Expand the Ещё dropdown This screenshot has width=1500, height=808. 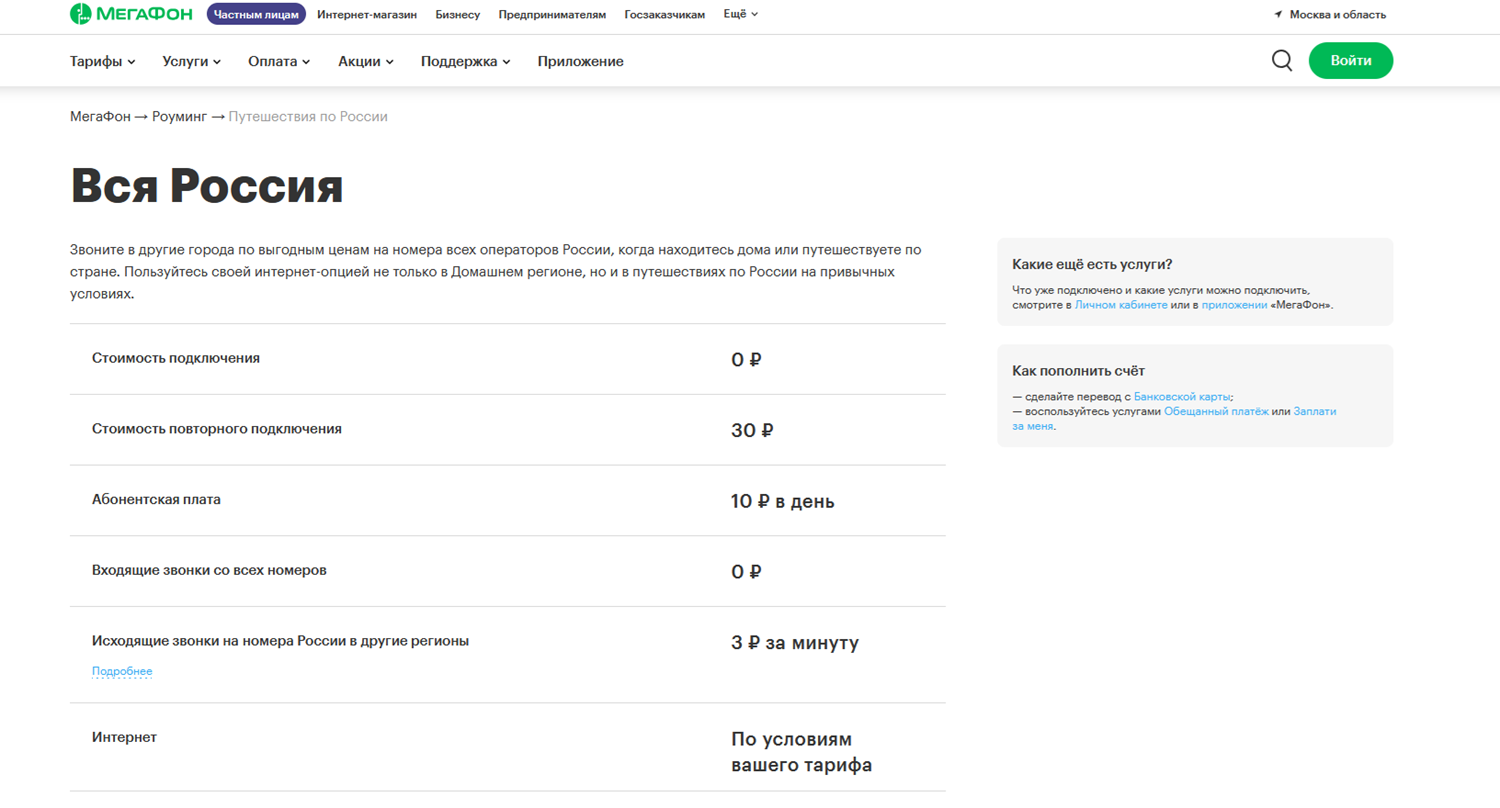(740, 15)
